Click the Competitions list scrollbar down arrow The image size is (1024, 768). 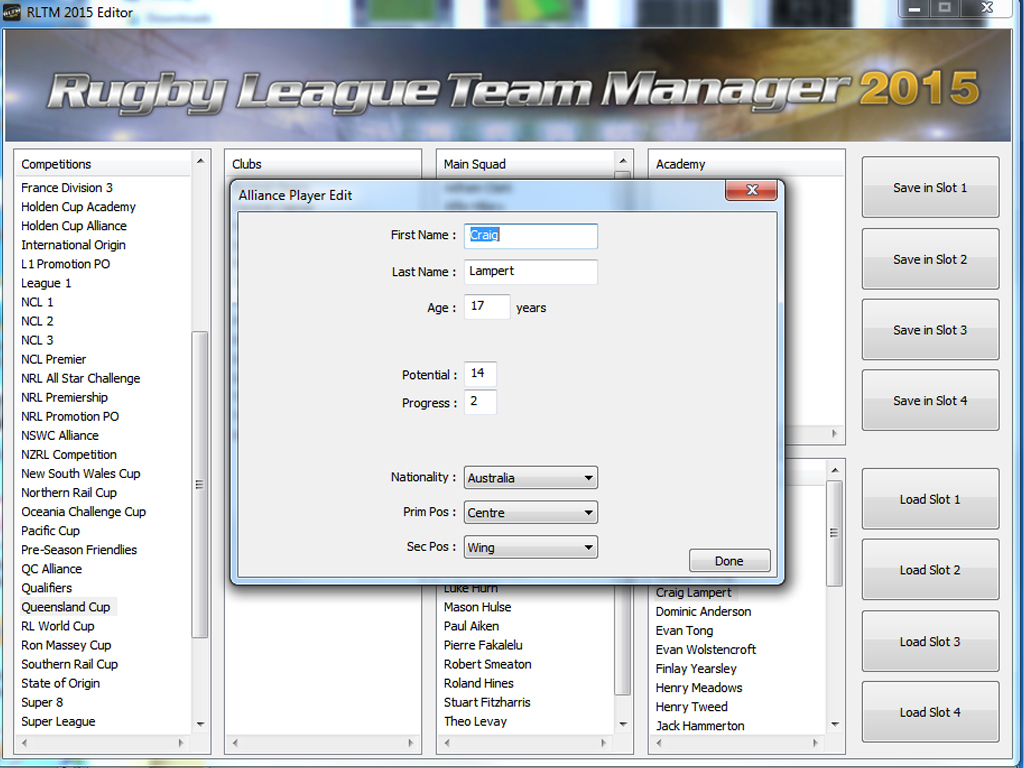[199, 725]
